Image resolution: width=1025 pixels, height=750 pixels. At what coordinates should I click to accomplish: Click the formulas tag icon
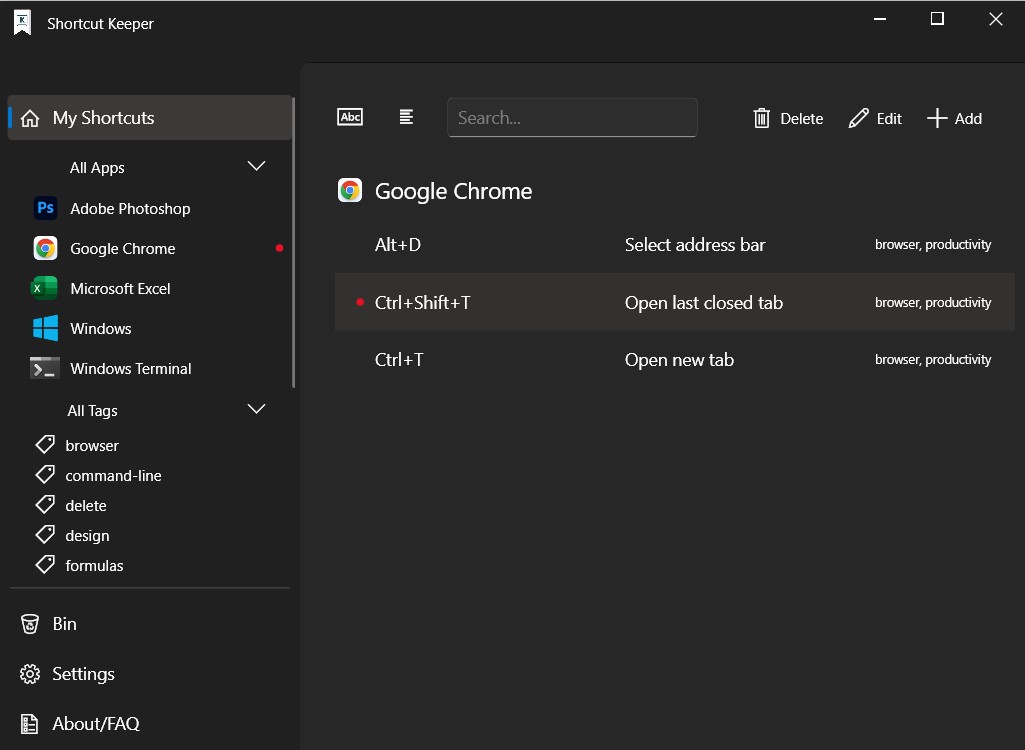tap(45, 565)
